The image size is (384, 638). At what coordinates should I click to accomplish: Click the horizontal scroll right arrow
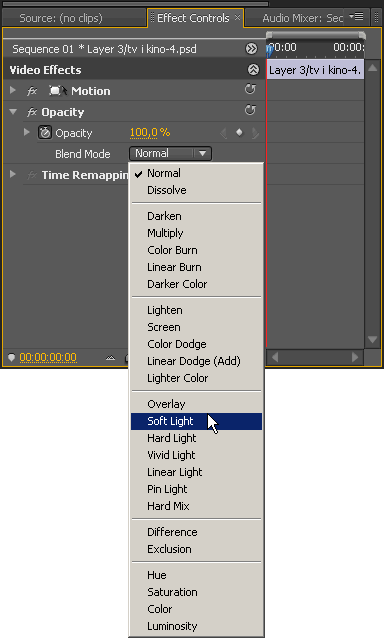[x=355, y=357]
